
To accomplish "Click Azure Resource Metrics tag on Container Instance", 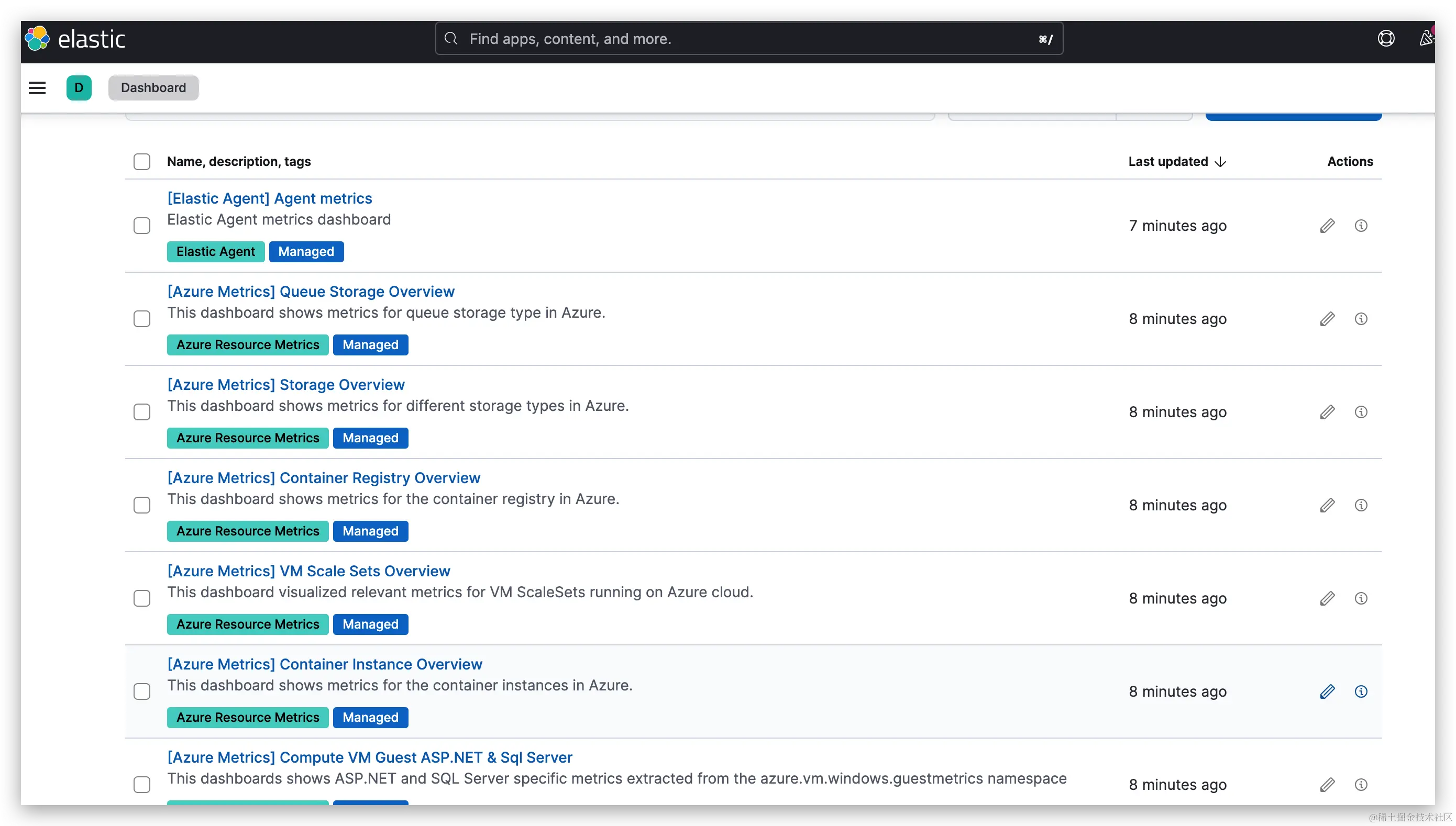I will [248, 718].
